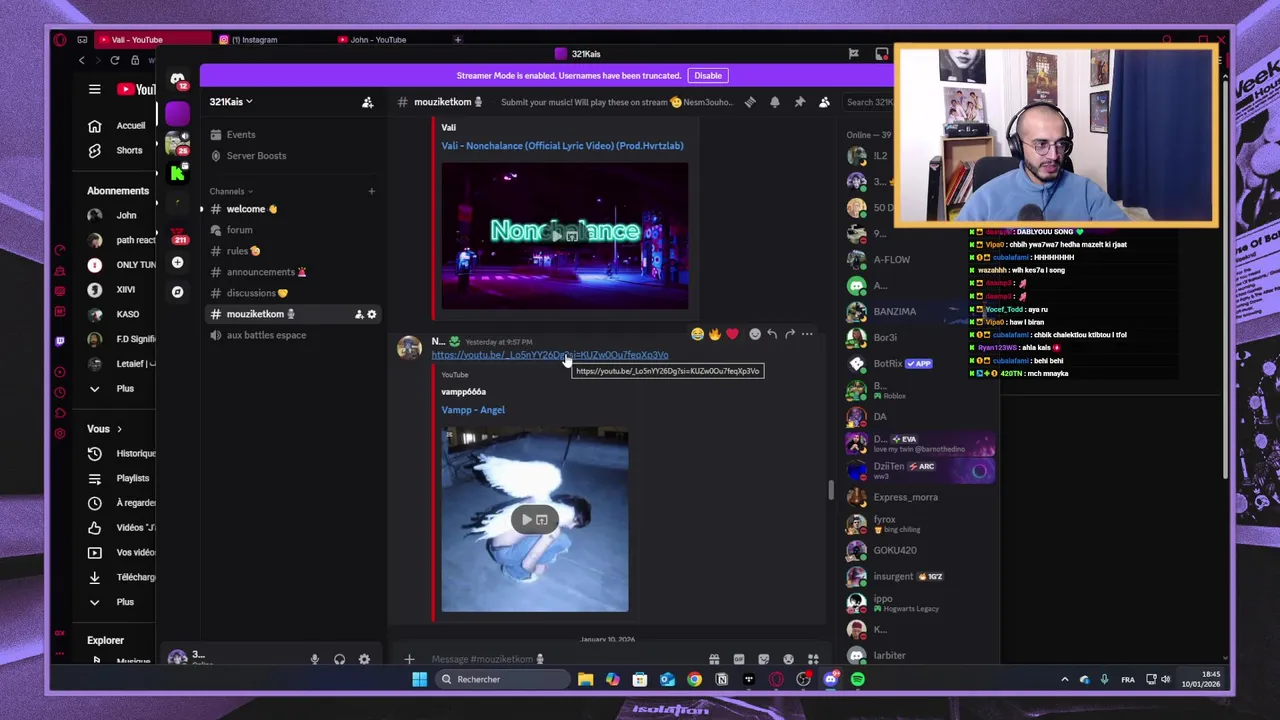Focus Discord Search 321Kais box

coord(868,102)
